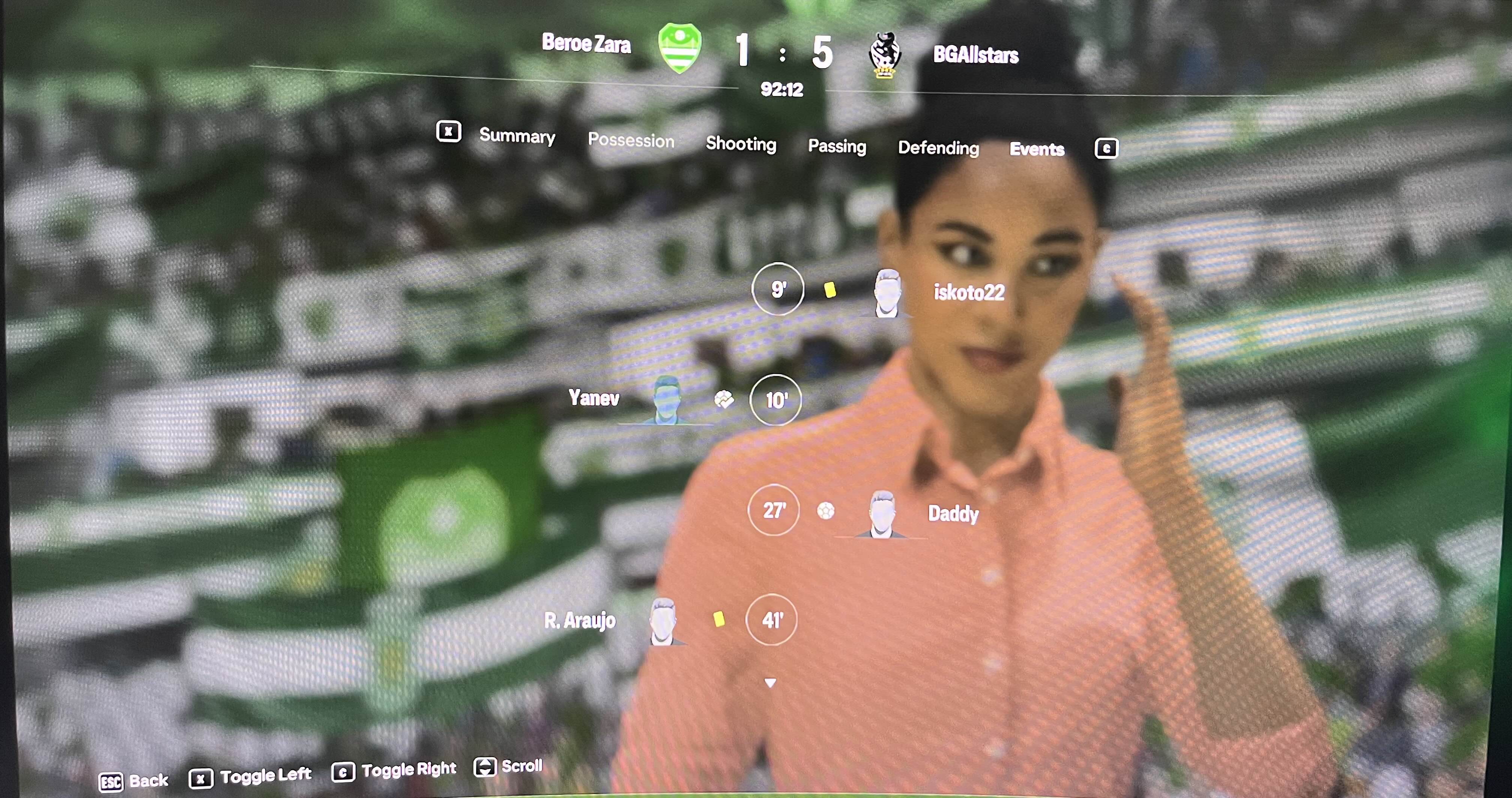This screenshot has height=798, width=1512.
Task: Click the C key icon beside Events
Action: pyautogui.click(x=1106, y=148)
